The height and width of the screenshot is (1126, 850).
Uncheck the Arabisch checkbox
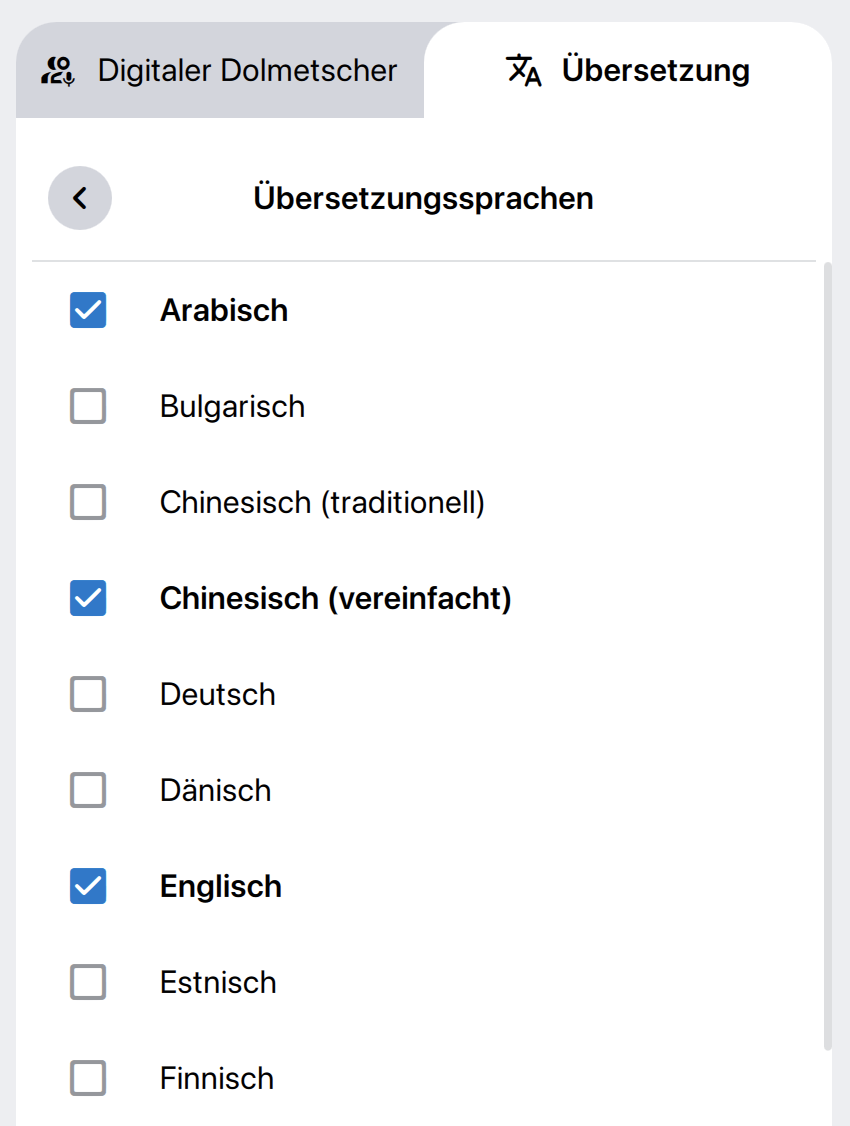pos(88,310)
